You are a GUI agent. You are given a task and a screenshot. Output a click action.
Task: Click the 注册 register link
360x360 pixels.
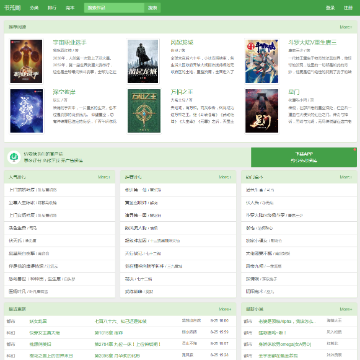click(x=348, y=8)
